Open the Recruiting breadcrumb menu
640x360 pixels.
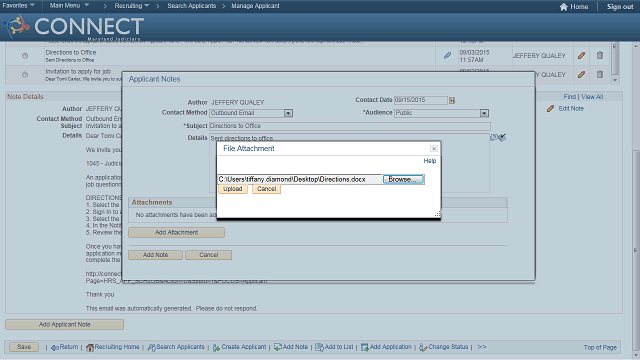click(131, 6)
